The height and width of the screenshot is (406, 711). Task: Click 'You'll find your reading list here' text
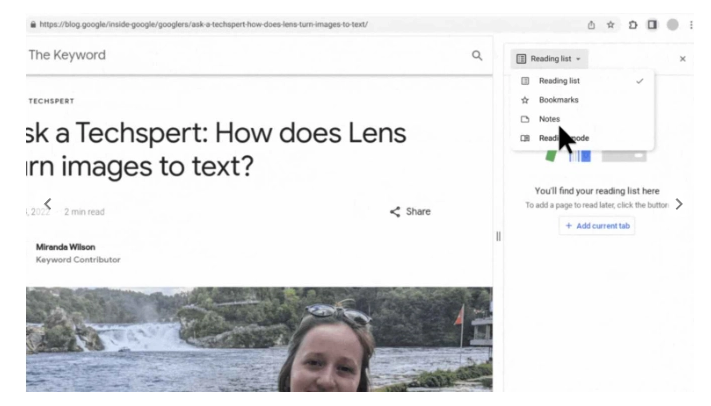pos(597,191)
